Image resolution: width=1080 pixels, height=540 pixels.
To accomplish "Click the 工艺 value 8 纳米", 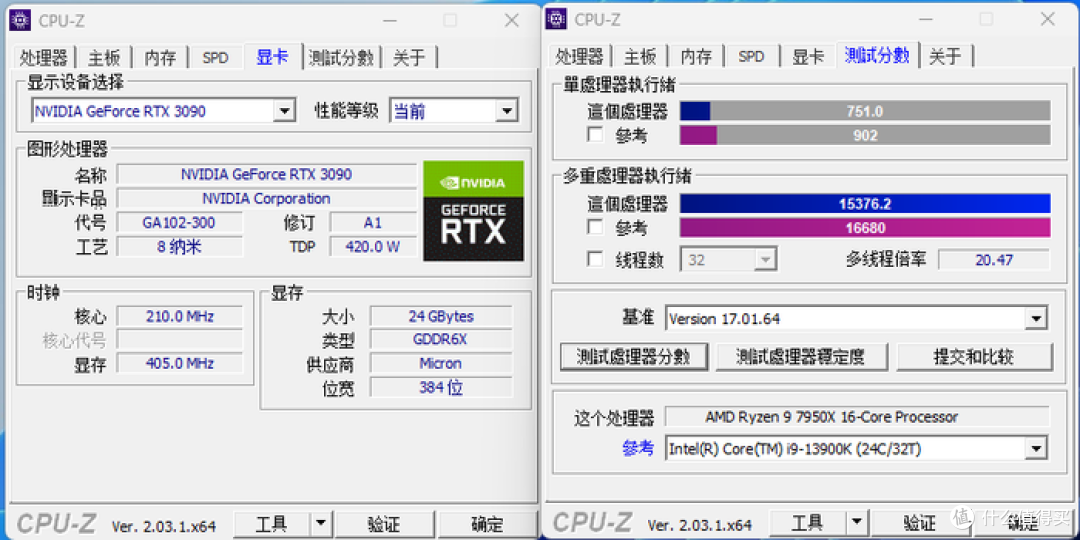I will [x=179, y=247].
